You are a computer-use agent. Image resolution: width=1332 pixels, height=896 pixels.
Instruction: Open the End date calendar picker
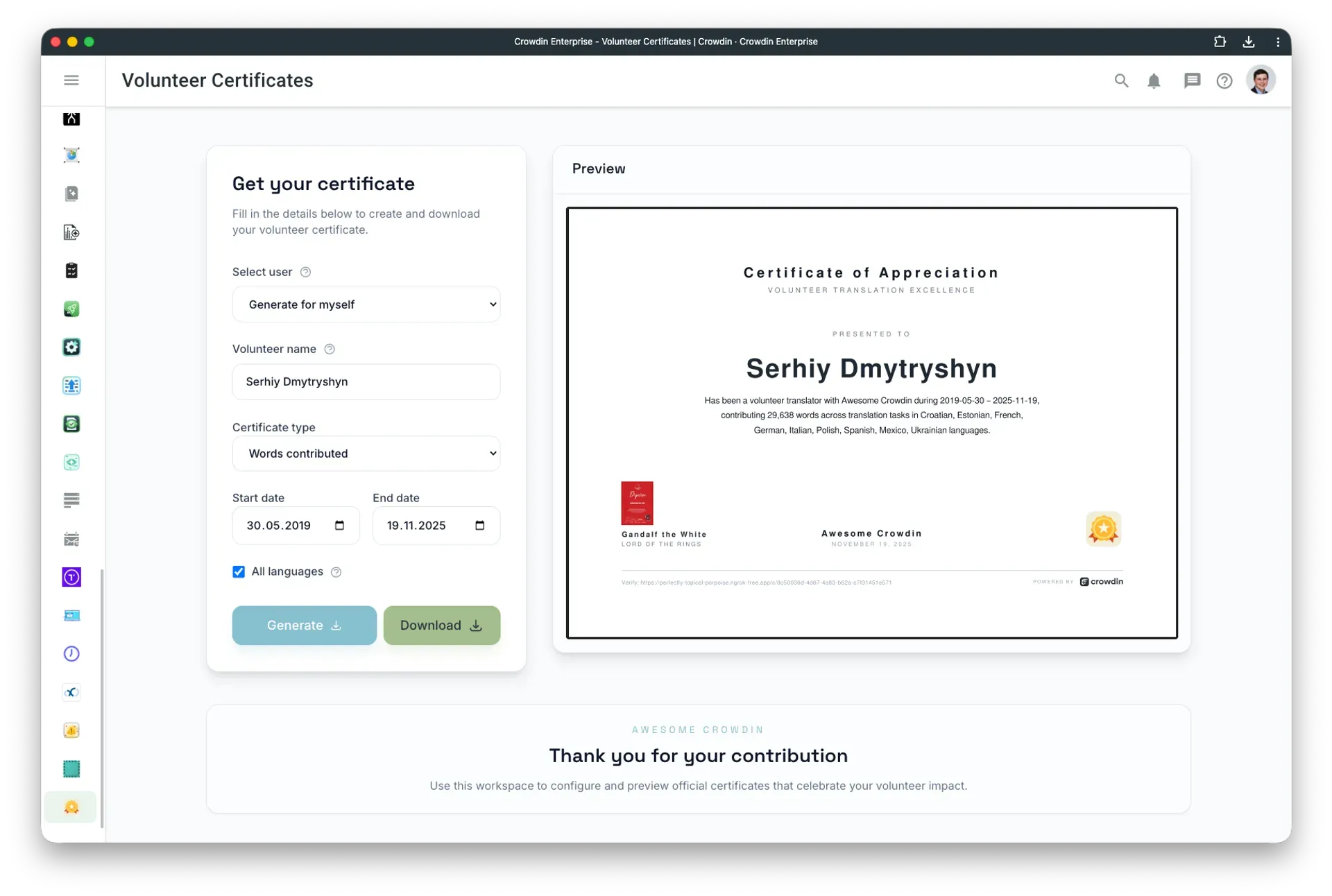(x=479, y=526)
